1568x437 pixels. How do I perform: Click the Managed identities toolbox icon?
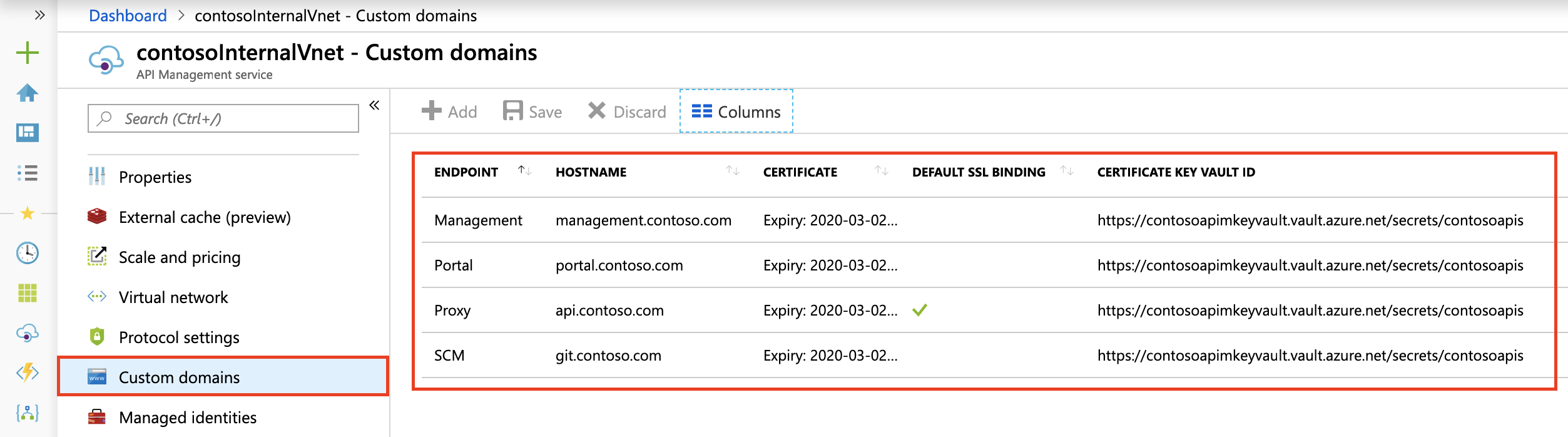pos(97,417)
